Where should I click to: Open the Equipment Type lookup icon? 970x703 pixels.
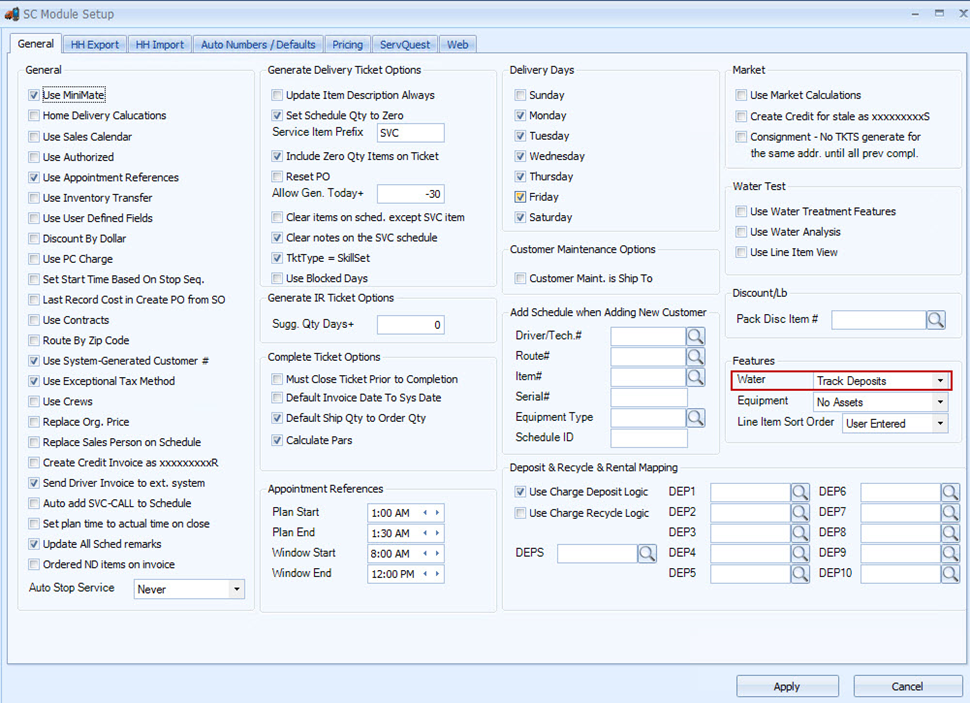[695, 418]
